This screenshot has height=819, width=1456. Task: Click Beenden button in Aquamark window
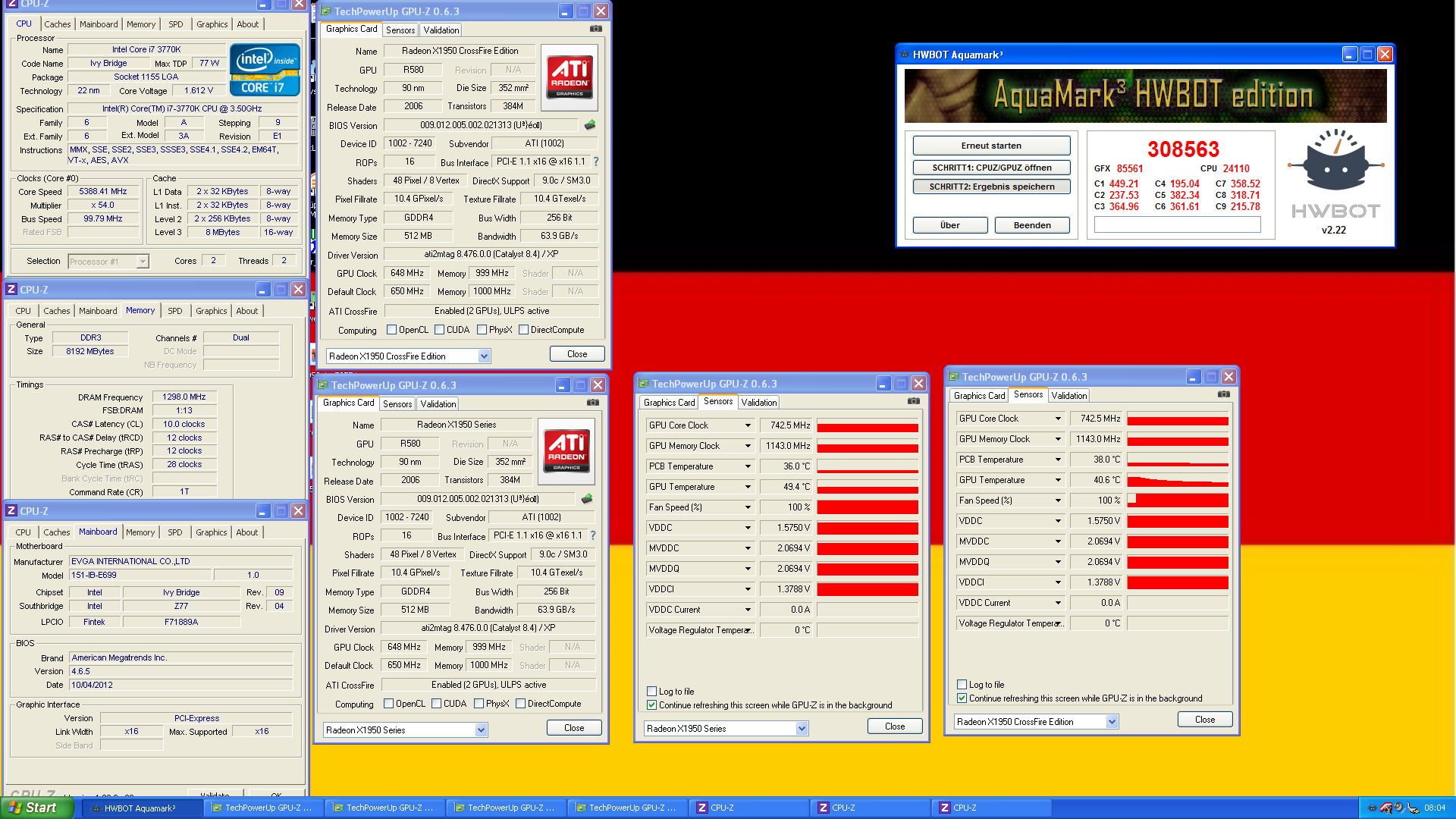[x=1032, y=225]
